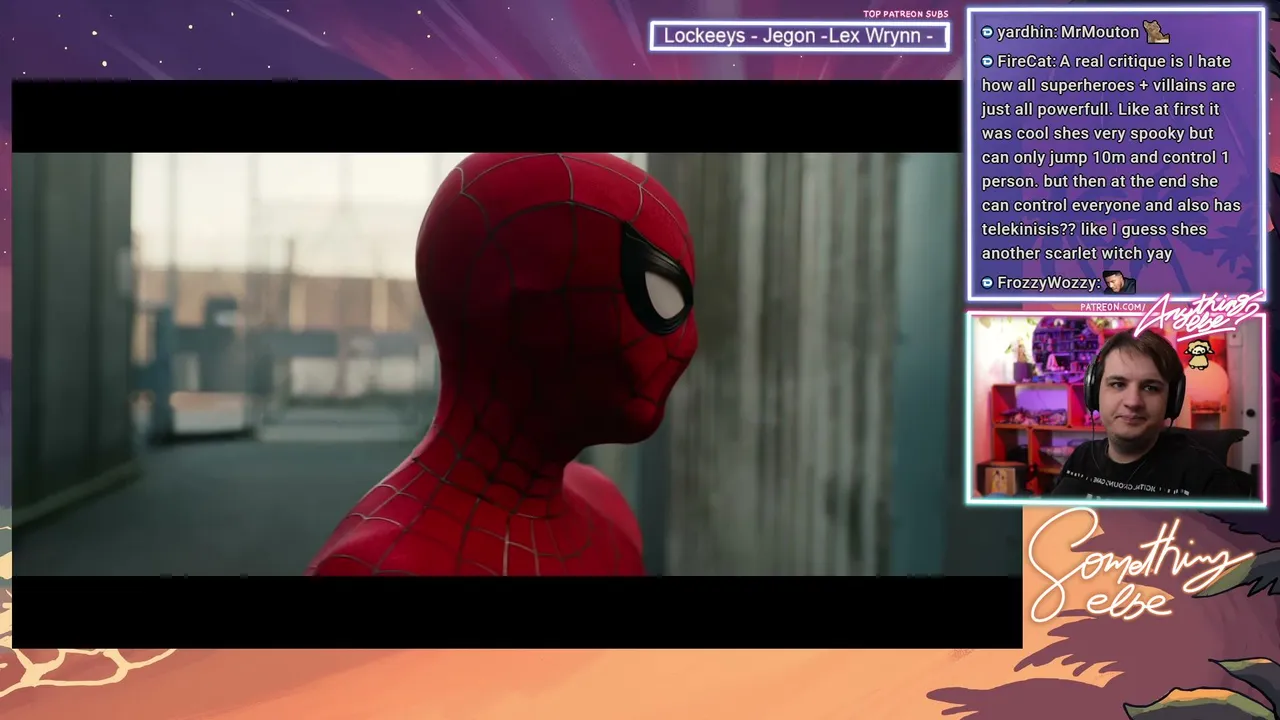Click the streamer webcam feed
The width and height of the screenshot is (1280, 720).
point(1115,407)
